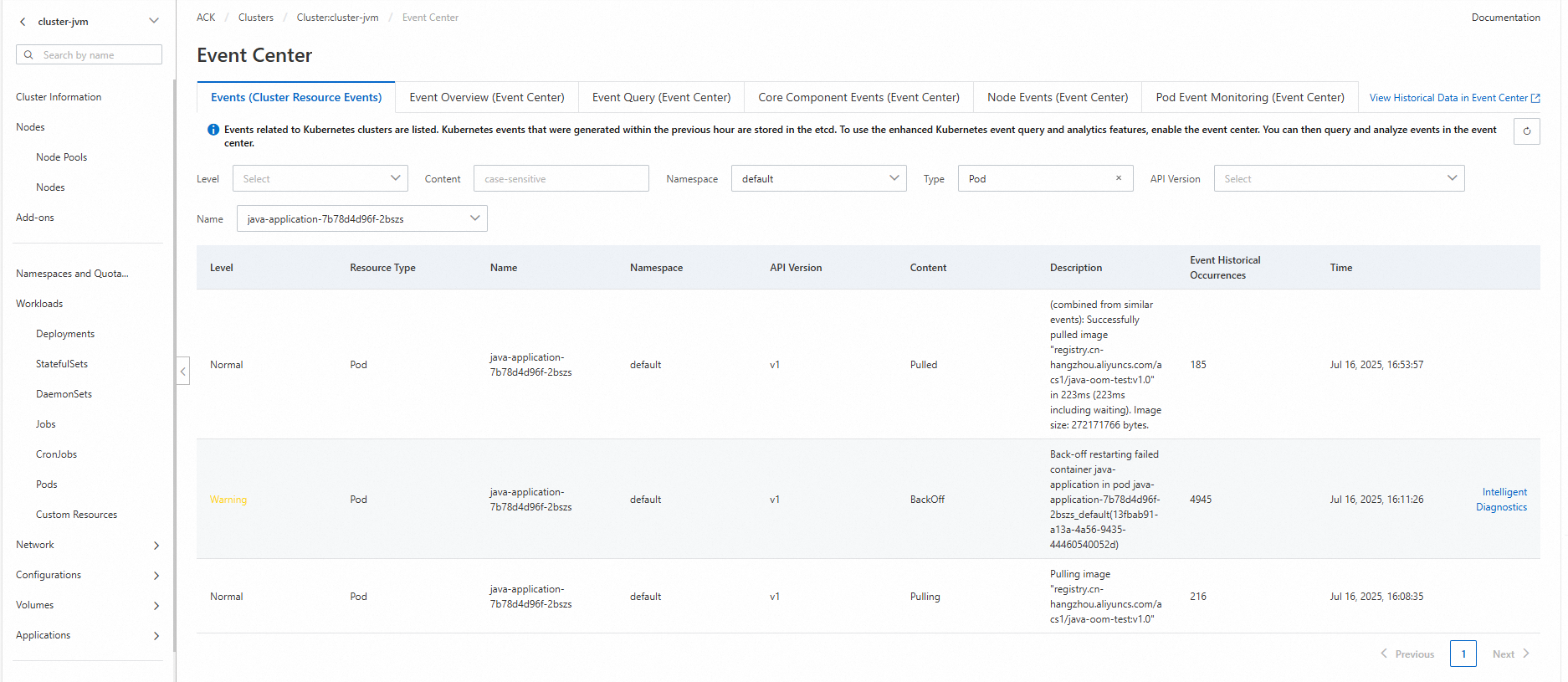Switch to Event Overview (Event Center) tab
Image resolution: width=1568 pixels, height=682 pixels.
tap(487, 97)
